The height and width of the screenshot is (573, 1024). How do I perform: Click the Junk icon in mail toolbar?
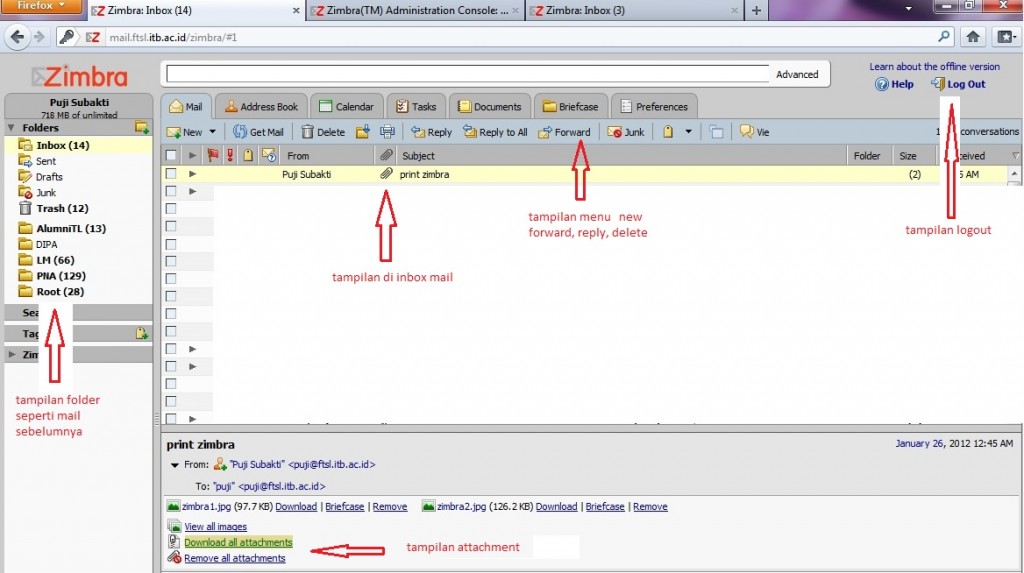tap(614, 132)
